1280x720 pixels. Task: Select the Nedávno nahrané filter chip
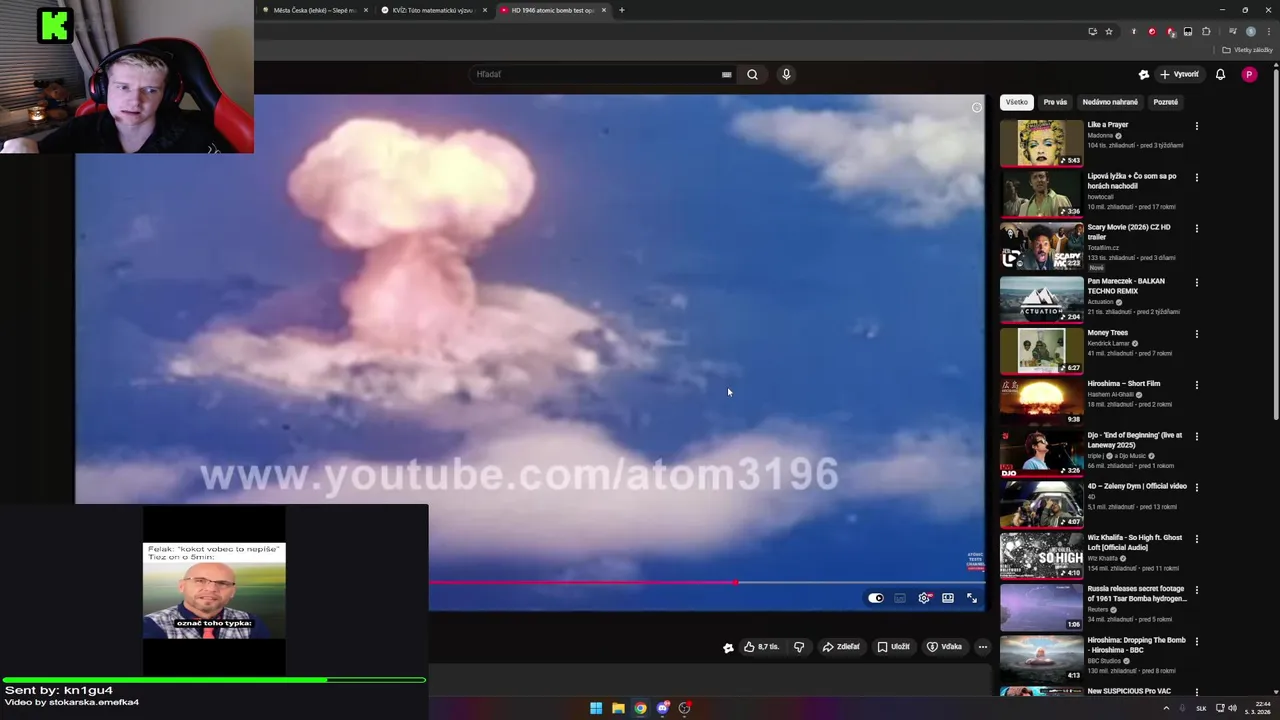[1110, 102]
